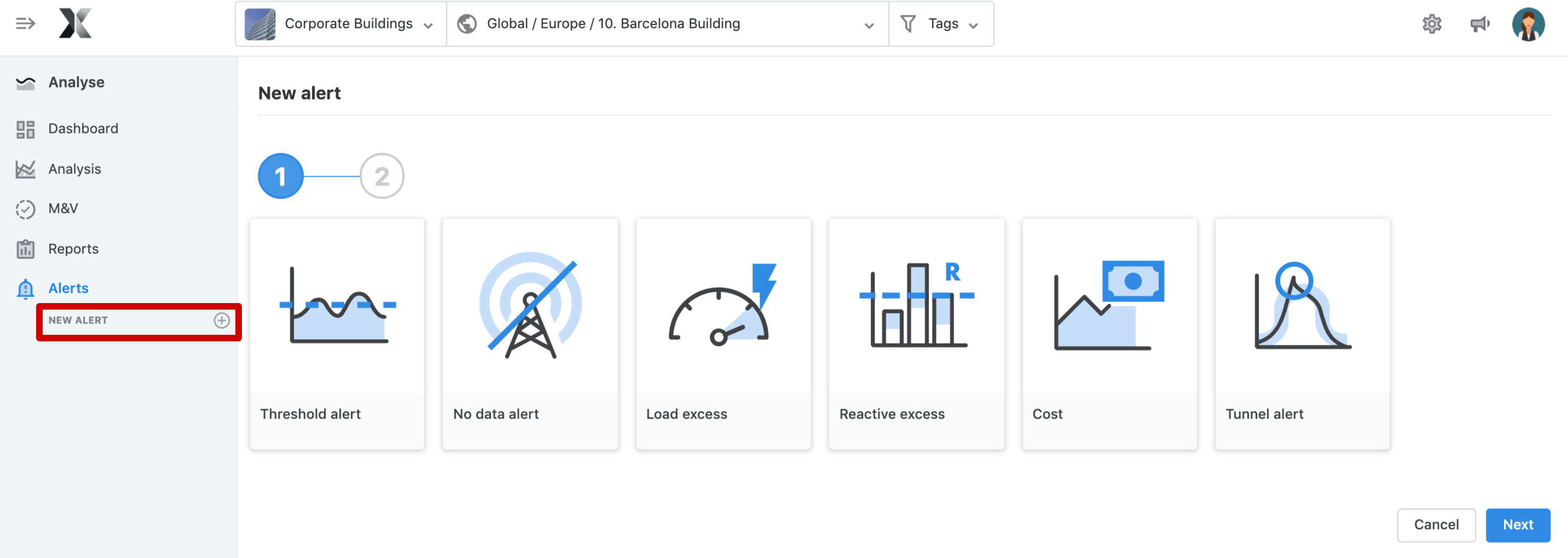Viewport: 1568px width, 558px height.
Task: Click the Next button
Action: pos(1518,525)
